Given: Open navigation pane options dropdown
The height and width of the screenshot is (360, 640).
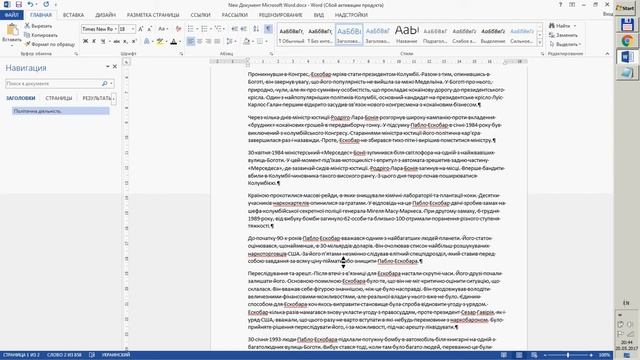Looking at the screenshot, I should point(108,66).
